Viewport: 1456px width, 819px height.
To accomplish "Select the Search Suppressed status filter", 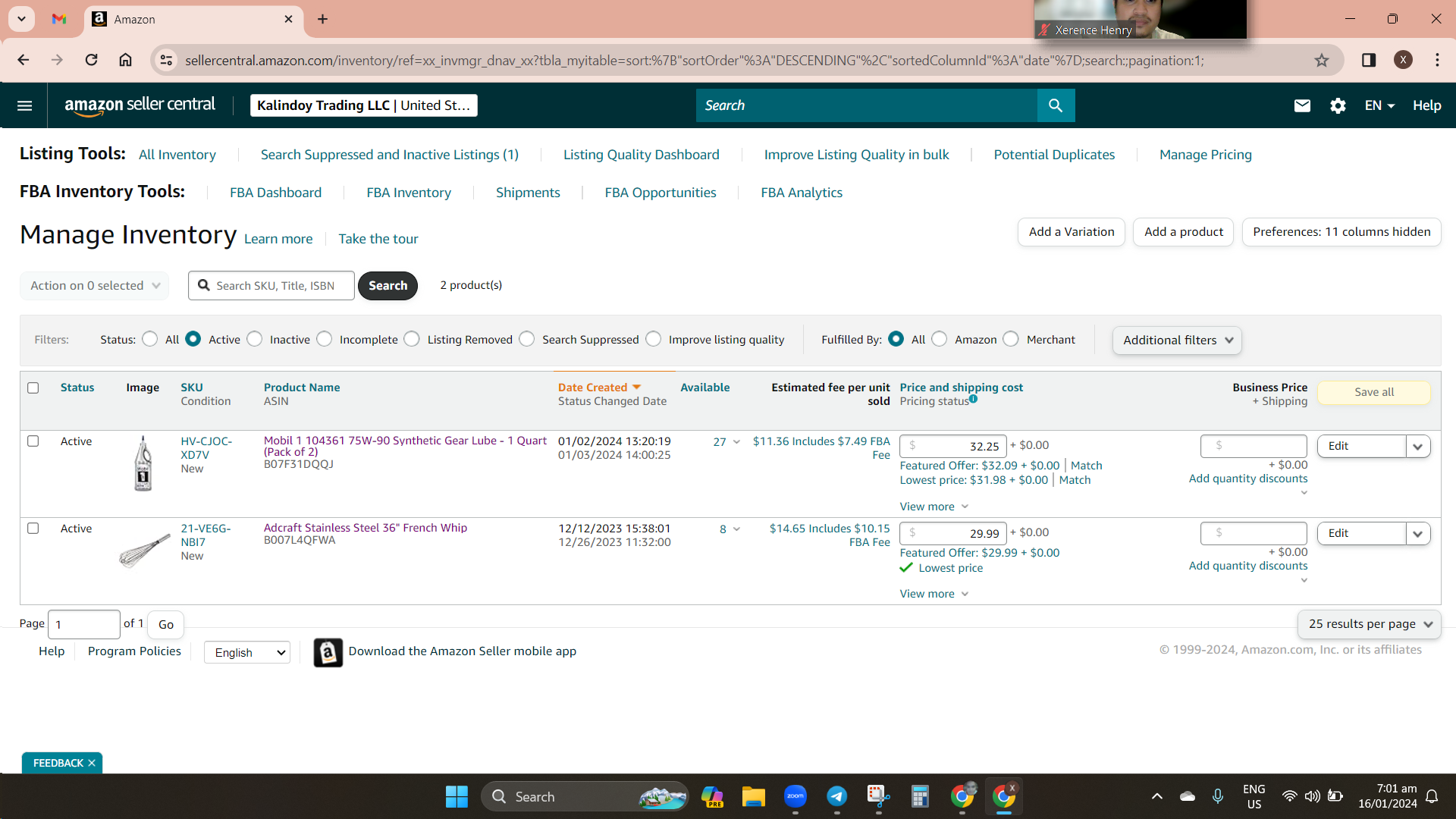I will (527, 339).
